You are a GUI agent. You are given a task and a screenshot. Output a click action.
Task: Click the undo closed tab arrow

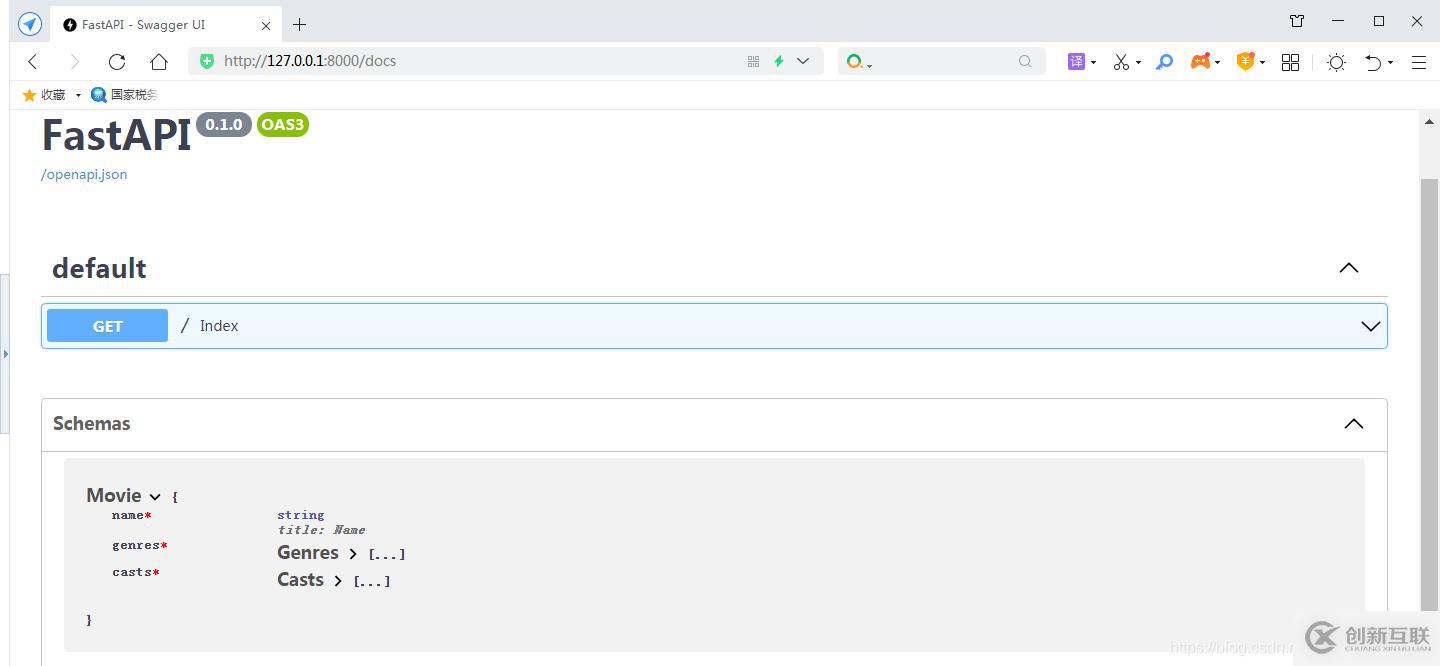point(1373,62)
